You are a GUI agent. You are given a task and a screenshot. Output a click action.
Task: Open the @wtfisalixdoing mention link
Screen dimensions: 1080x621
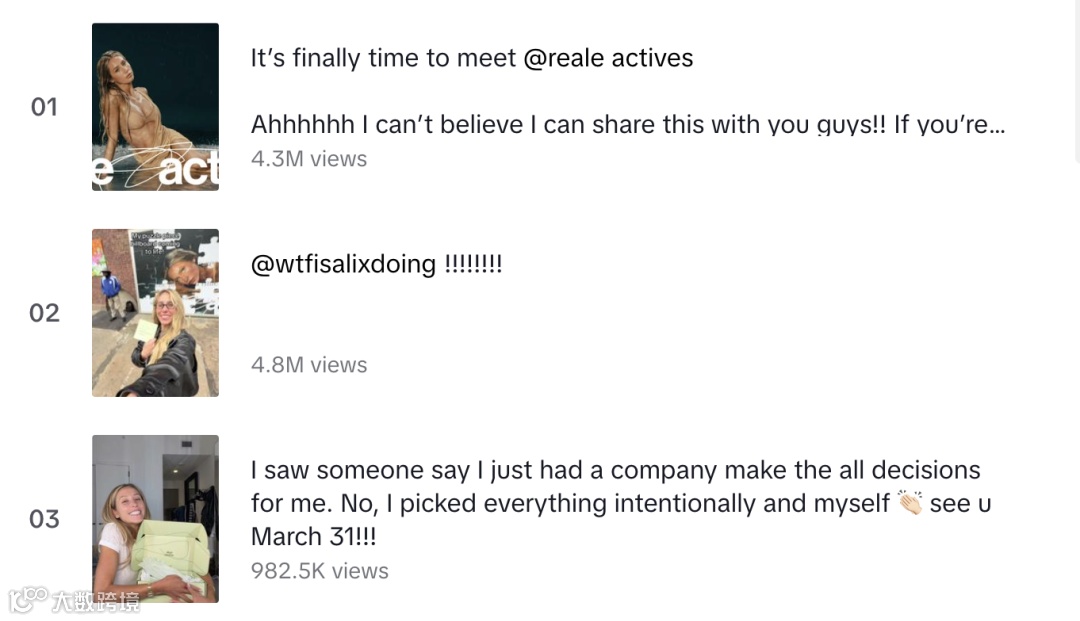pyautogui.click(x=343, y=264)
